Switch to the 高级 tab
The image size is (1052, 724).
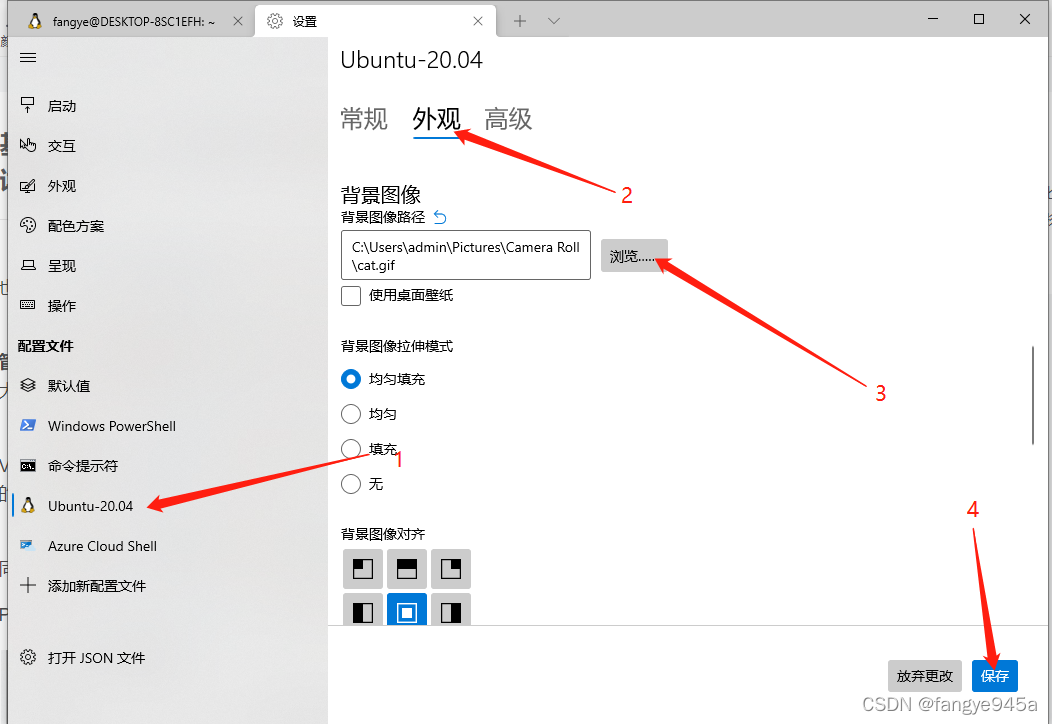point(509,119)
